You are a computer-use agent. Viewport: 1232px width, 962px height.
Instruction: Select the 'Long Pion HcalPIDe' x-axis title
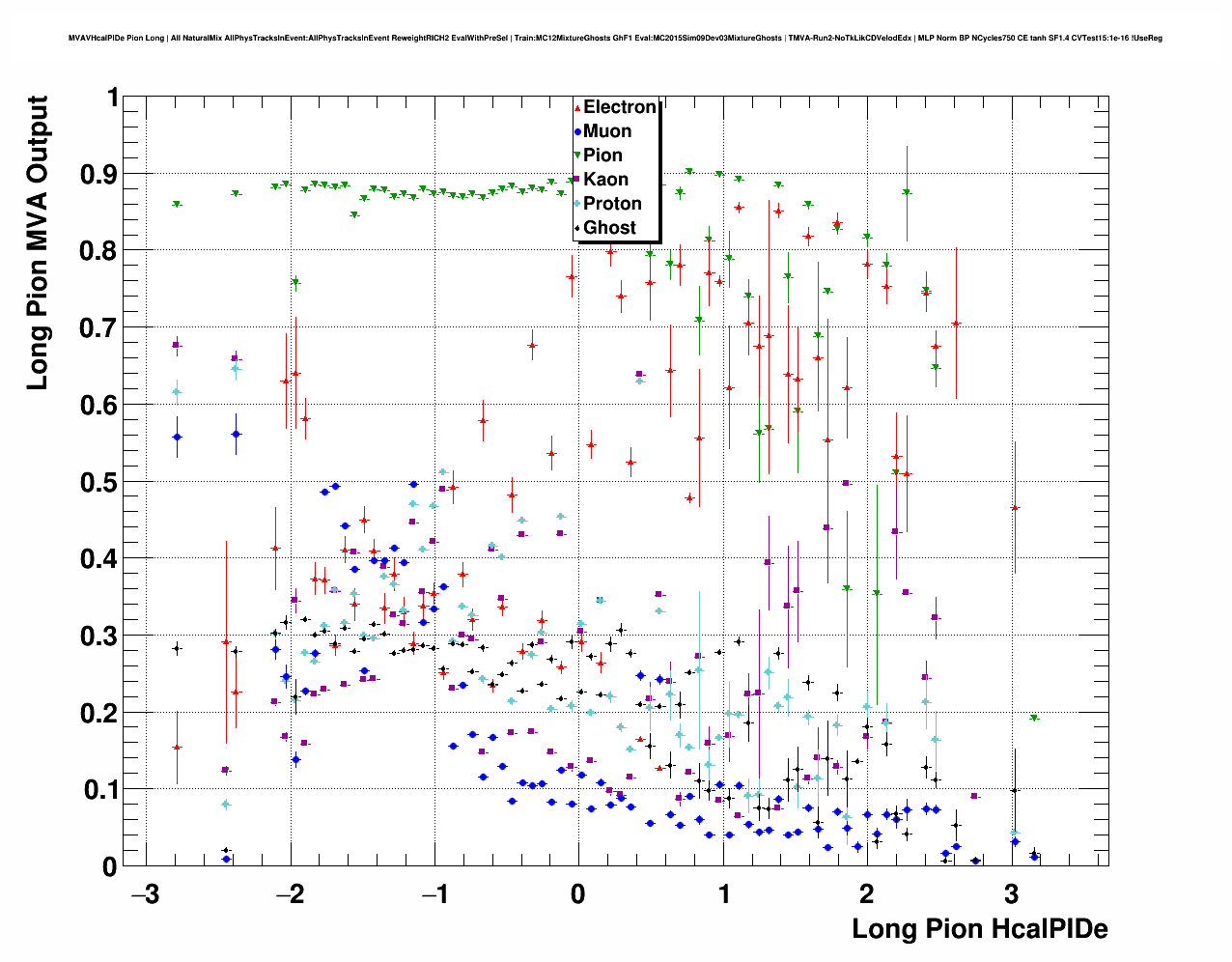click(979, 929)
